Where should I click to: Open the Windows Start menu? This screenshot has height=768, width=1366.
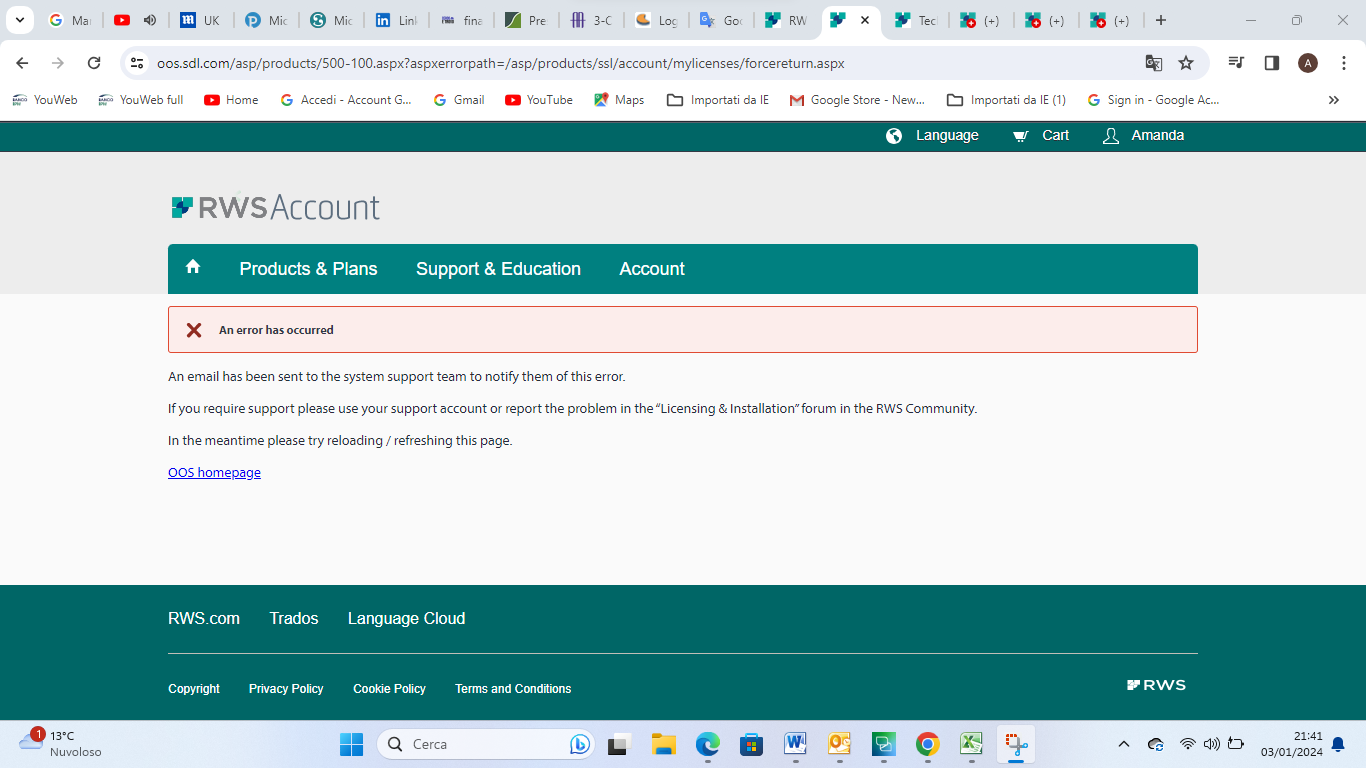351,744
